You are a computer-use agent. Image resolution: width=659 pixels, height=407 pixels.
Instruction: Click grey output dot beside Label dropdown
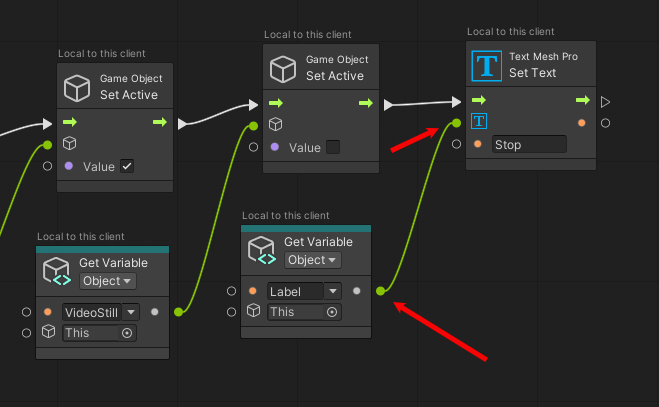pyautogui.click(x=356, y=291)
